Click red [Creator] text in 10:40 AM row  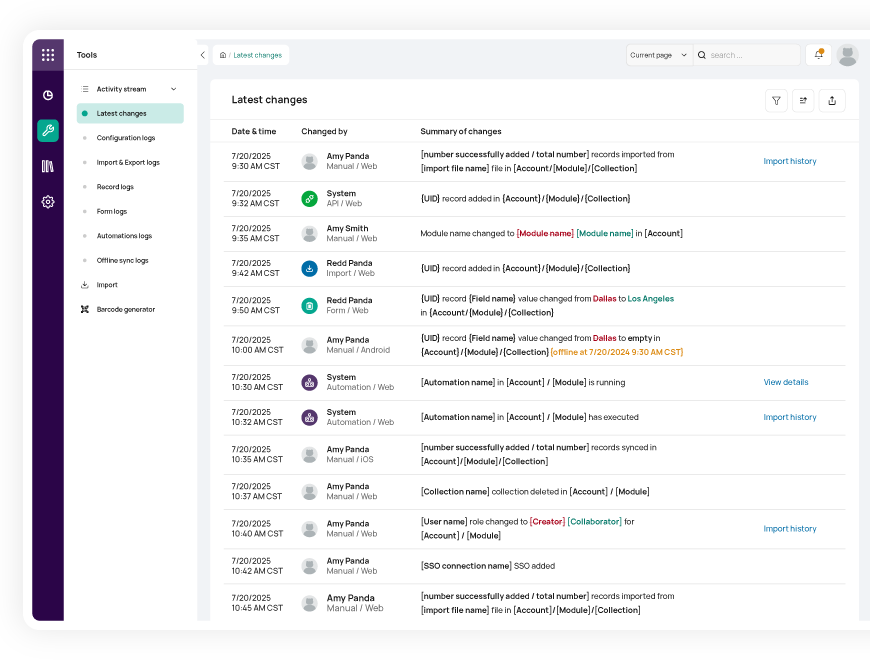[547, 521]
